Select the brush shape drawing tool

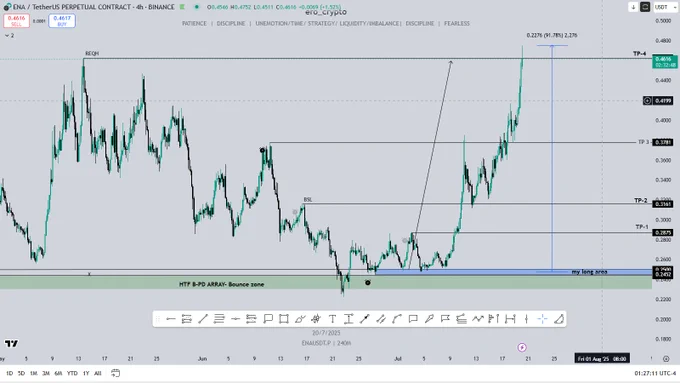(x=300, y=319)
